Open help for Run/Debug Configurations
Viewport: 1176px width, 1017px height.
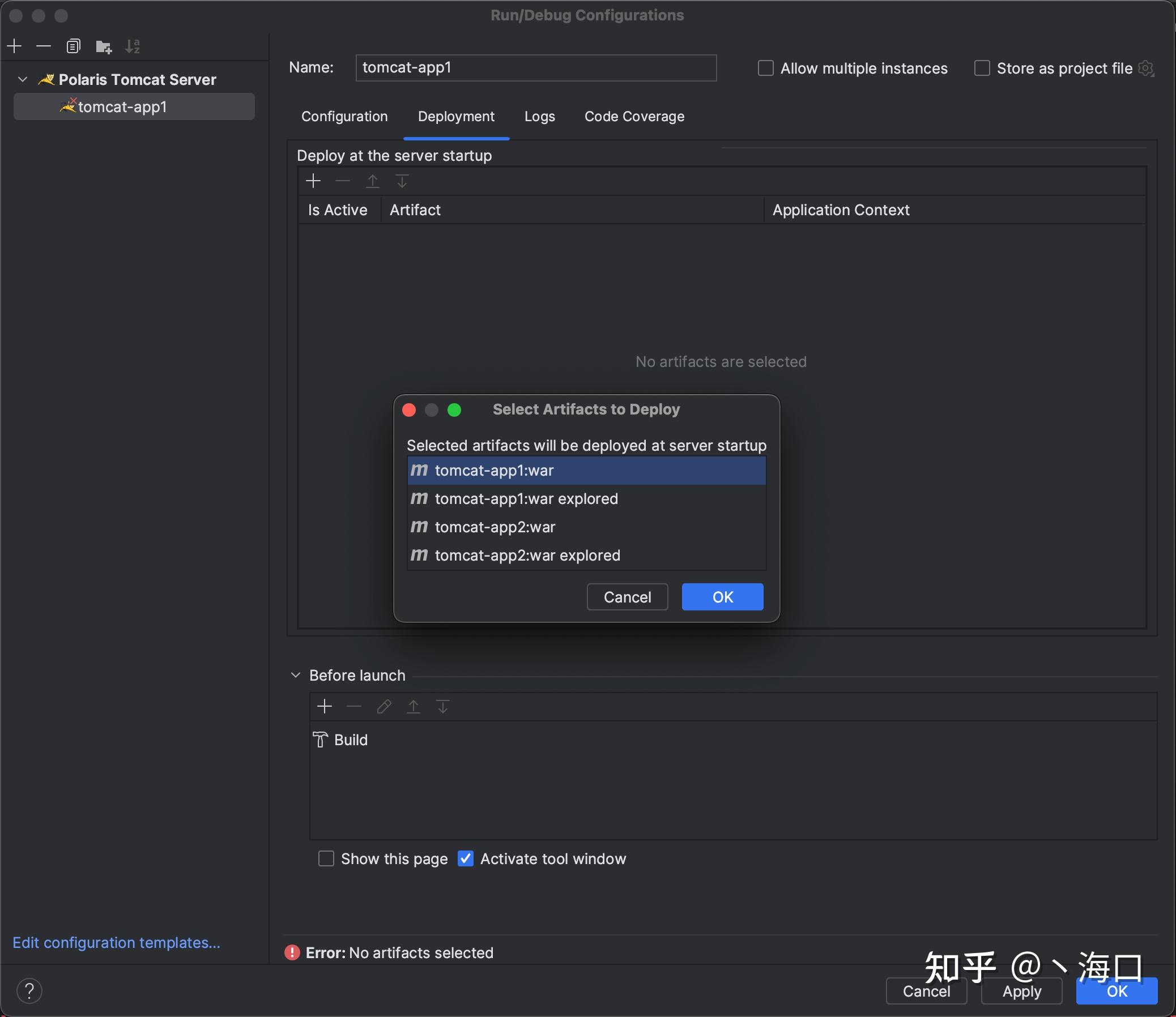[29, 990]
